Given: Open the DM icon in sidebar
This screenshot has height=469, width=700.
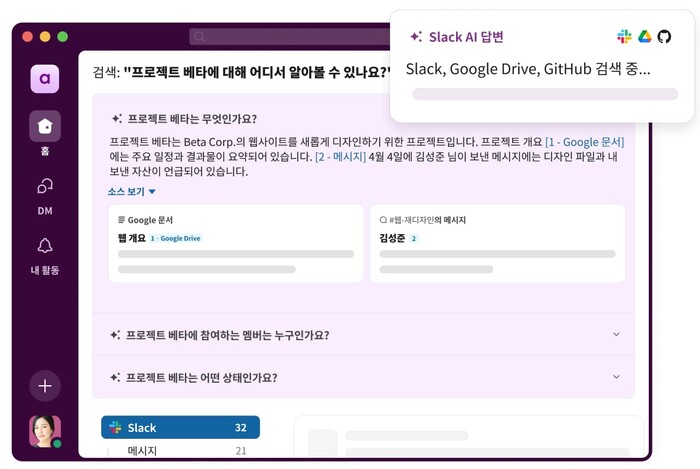Looking at the screenshot, I should (45, 186).
